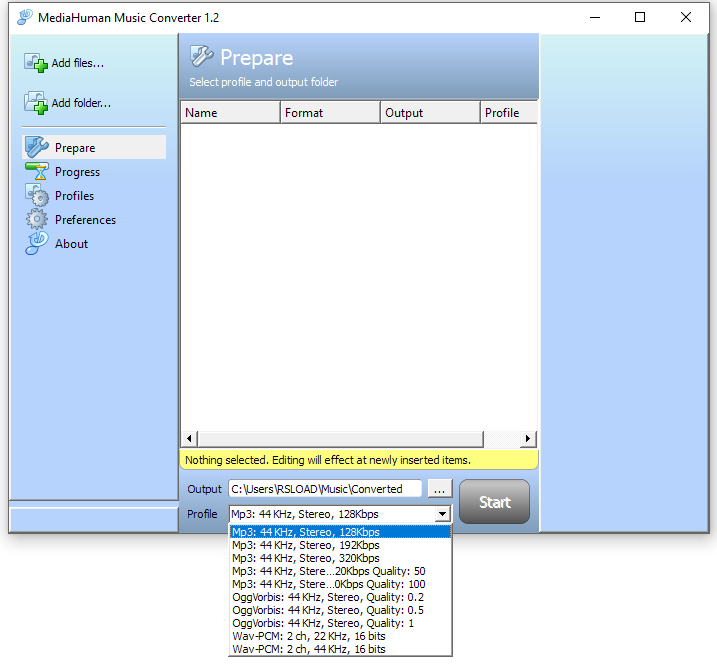The image size is (717, 671).
Task: Click the Prepare header wrench icon
Action: click(201, 56)
